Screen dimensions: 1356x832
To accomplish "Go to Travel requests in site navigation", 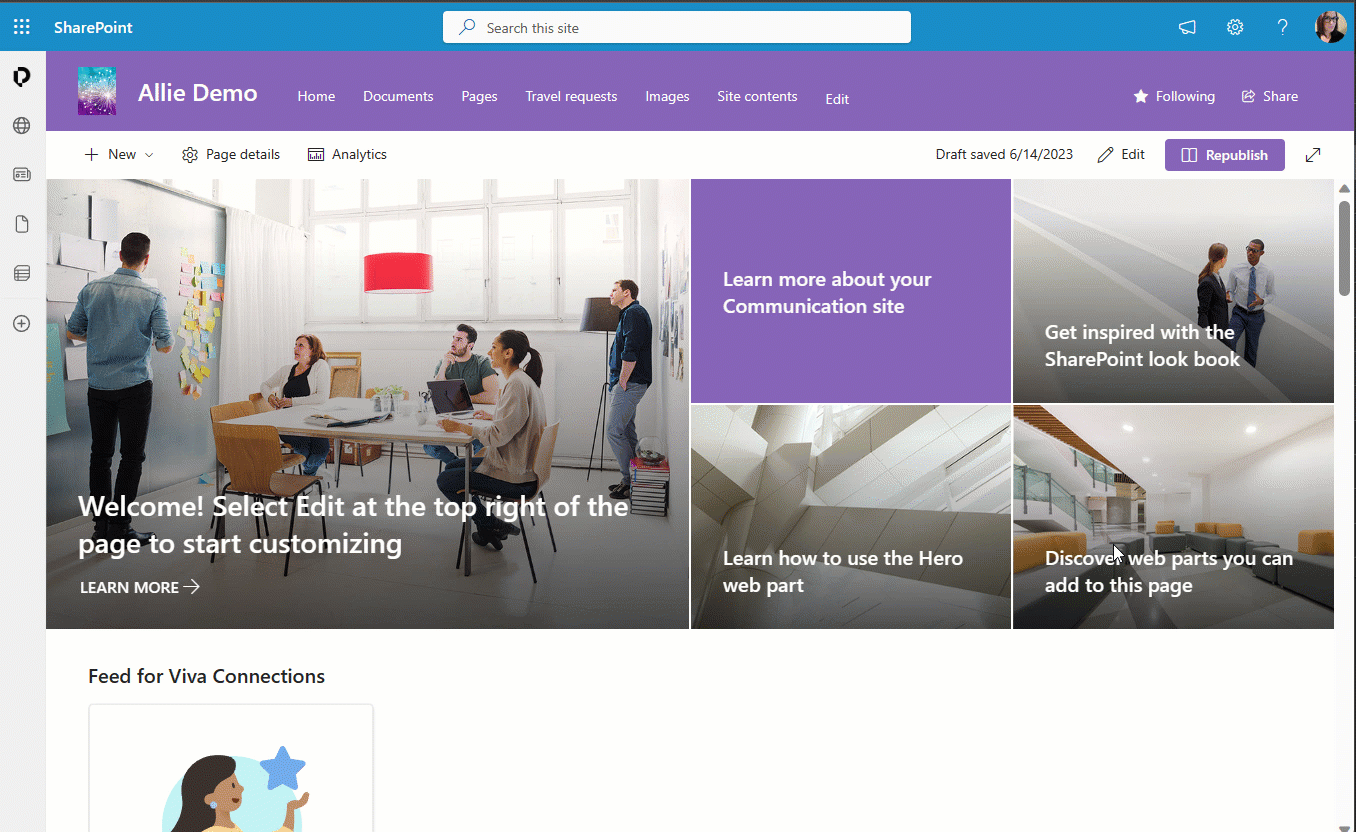I will 571,96.
